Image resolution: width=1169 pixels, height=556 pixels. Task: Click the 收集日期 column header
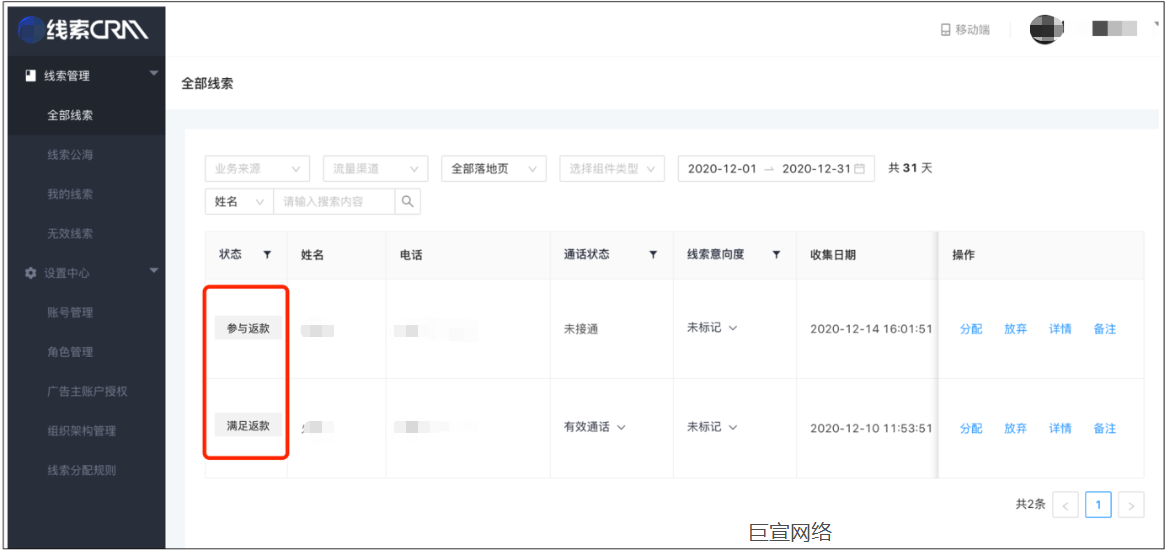833,255
